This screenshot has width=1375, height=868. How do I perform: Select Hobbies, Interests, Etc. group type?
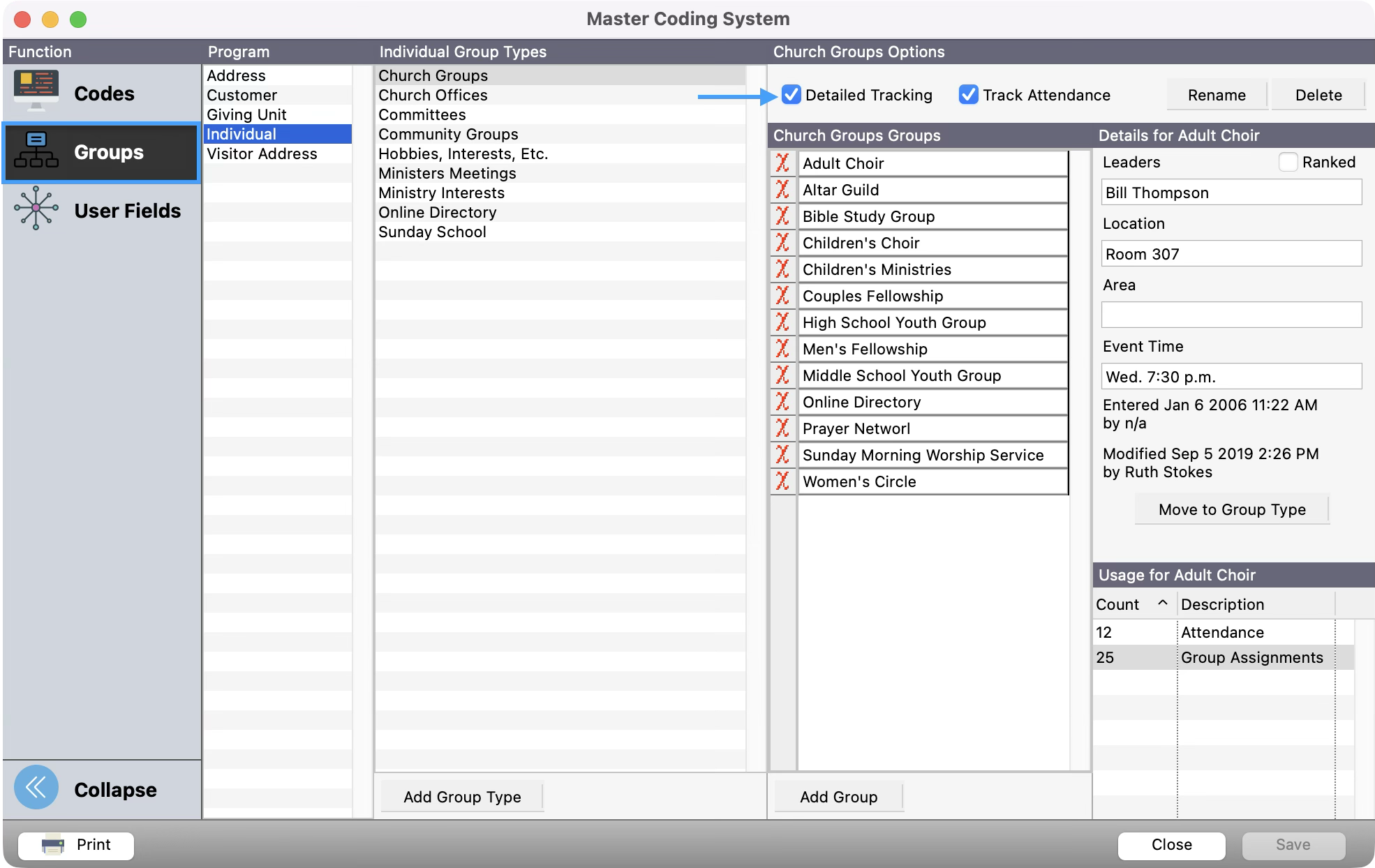(x=560, y=154)
